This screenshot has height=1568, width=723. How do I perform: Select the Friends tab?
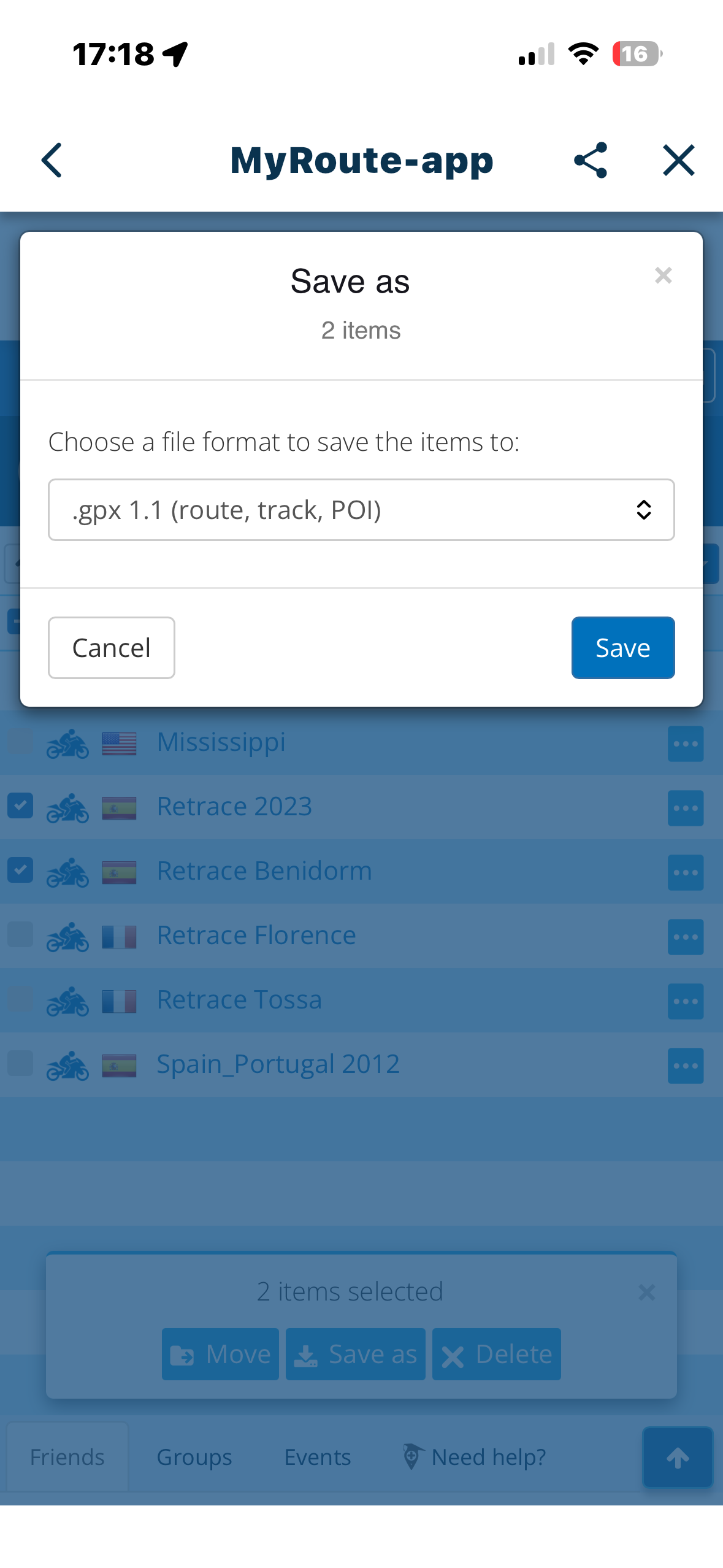(67, 1457)
